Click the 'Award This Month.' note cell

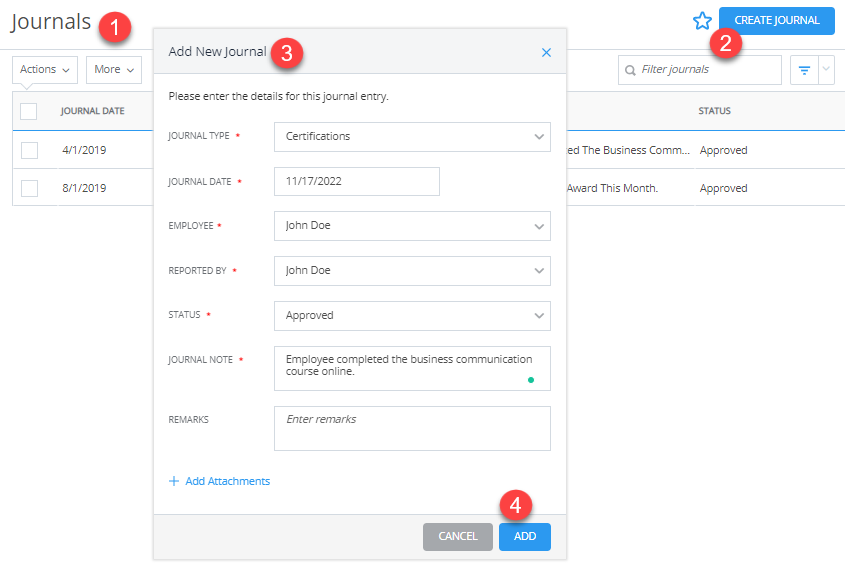(612, 188)
